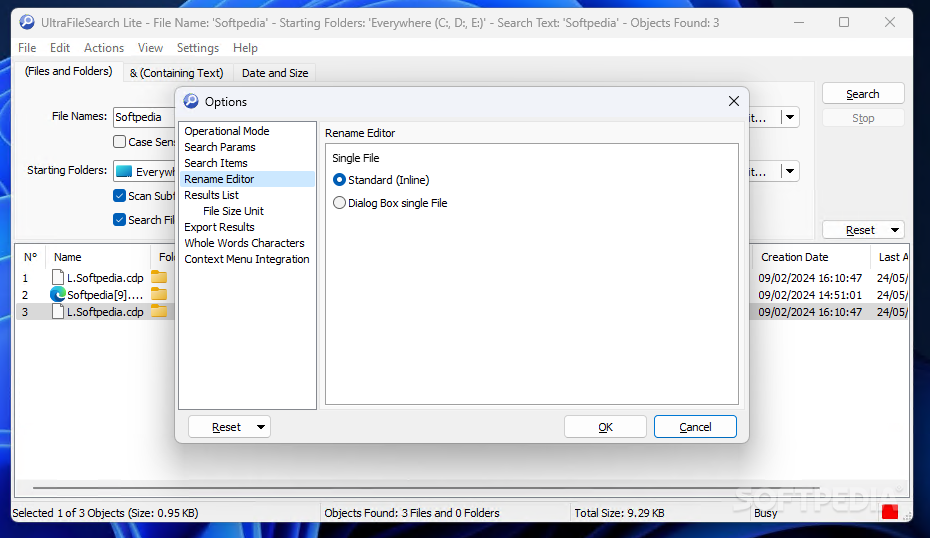Click Cancel in the Options dialog

pyautogui.click(x=695, y=427)
